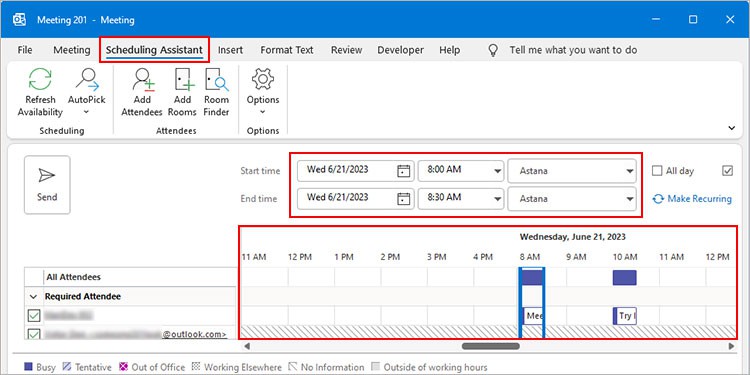Open the end time zone Astana dropdown
Viewport: 750px width, 375px height.
pyautogui.click(x=630, y=199)
